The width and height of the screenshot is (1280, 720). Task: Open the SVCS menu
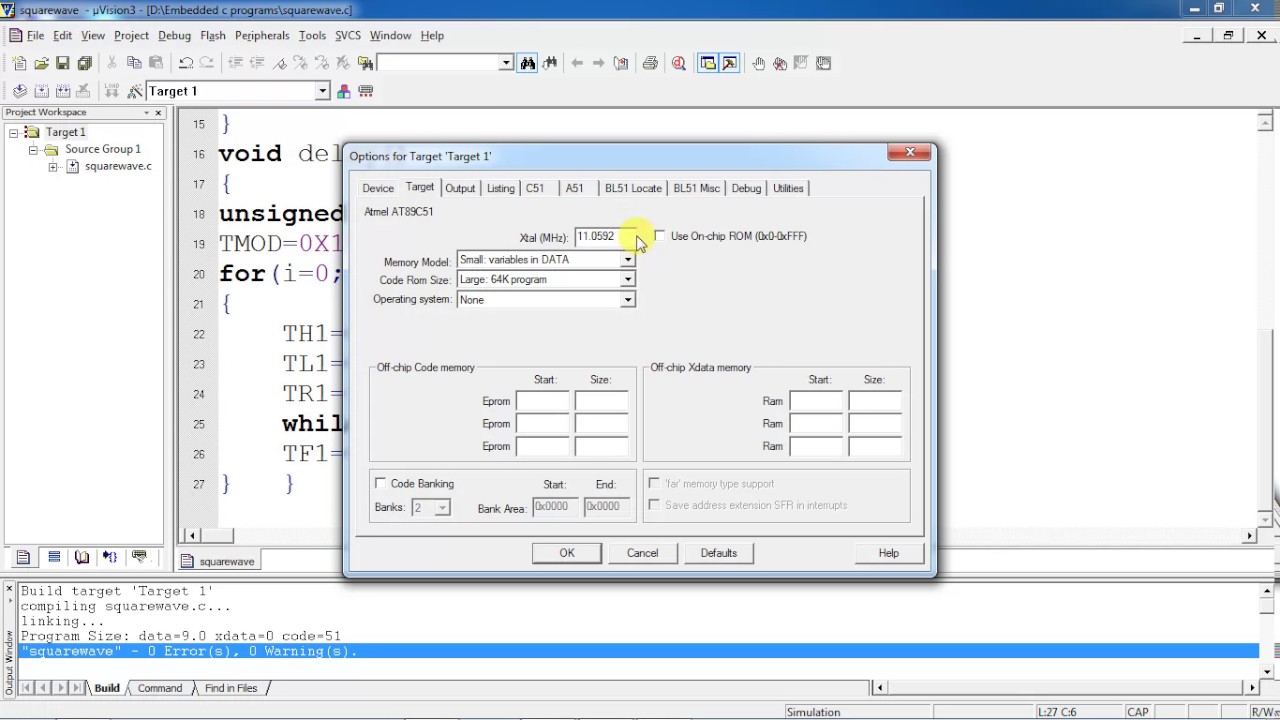(348, 35)
